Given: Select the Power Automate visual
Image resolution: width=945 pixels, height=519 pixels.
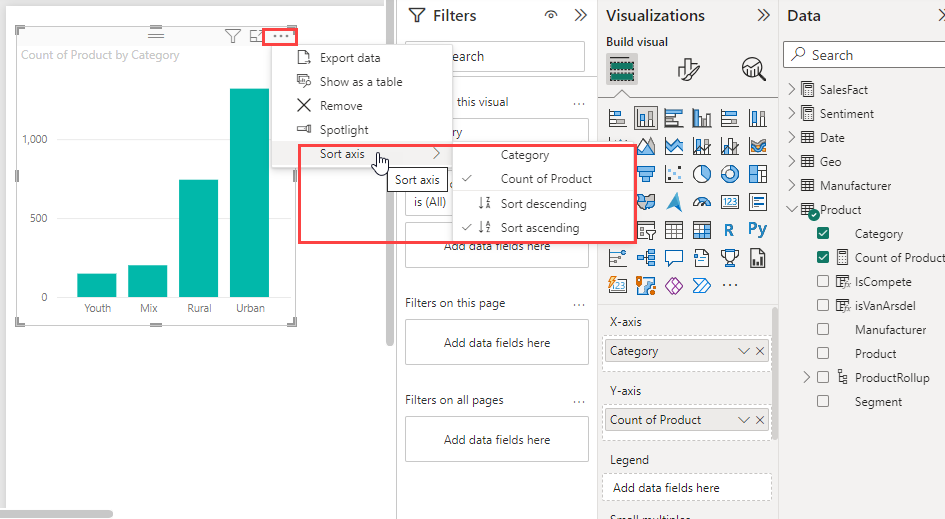Looking at the screenshot, I should [x=702, y=286].
